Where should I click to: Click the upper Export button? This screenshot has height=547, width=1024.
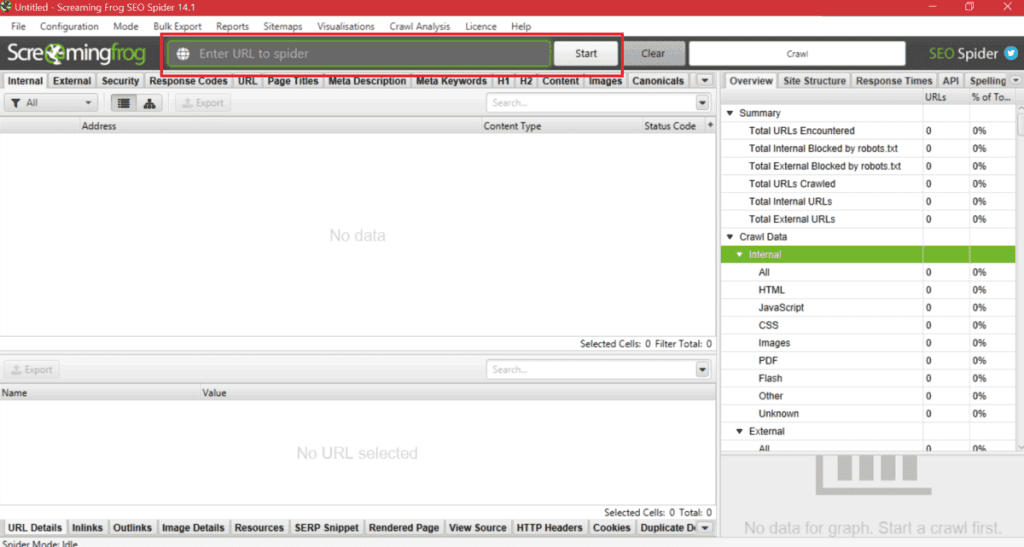202,103
